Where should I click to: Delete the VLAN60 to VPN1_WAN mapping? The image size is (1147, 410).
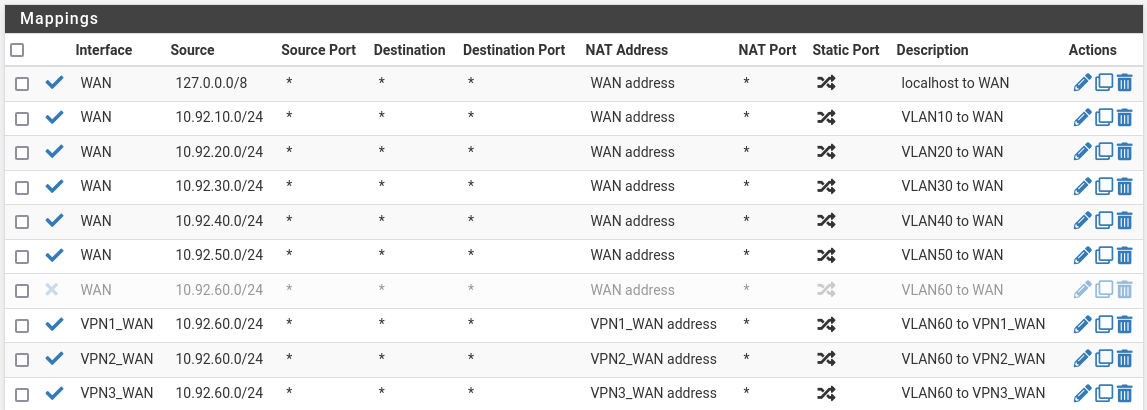(x=1125, y=324)
